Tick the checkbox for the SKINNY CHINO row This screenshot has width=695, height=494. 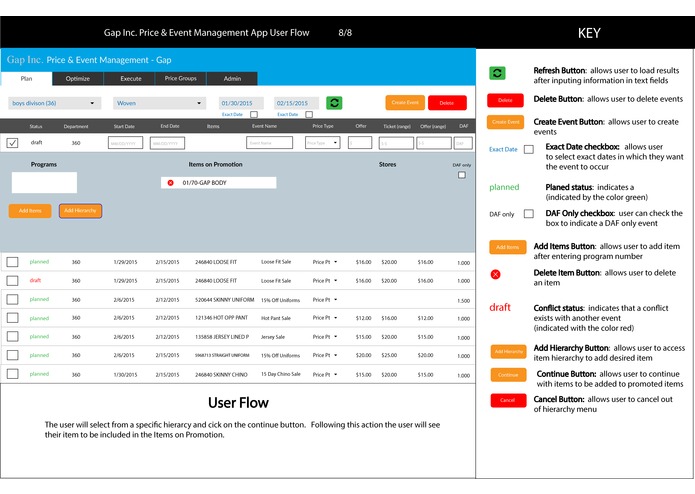coord(12,374)
